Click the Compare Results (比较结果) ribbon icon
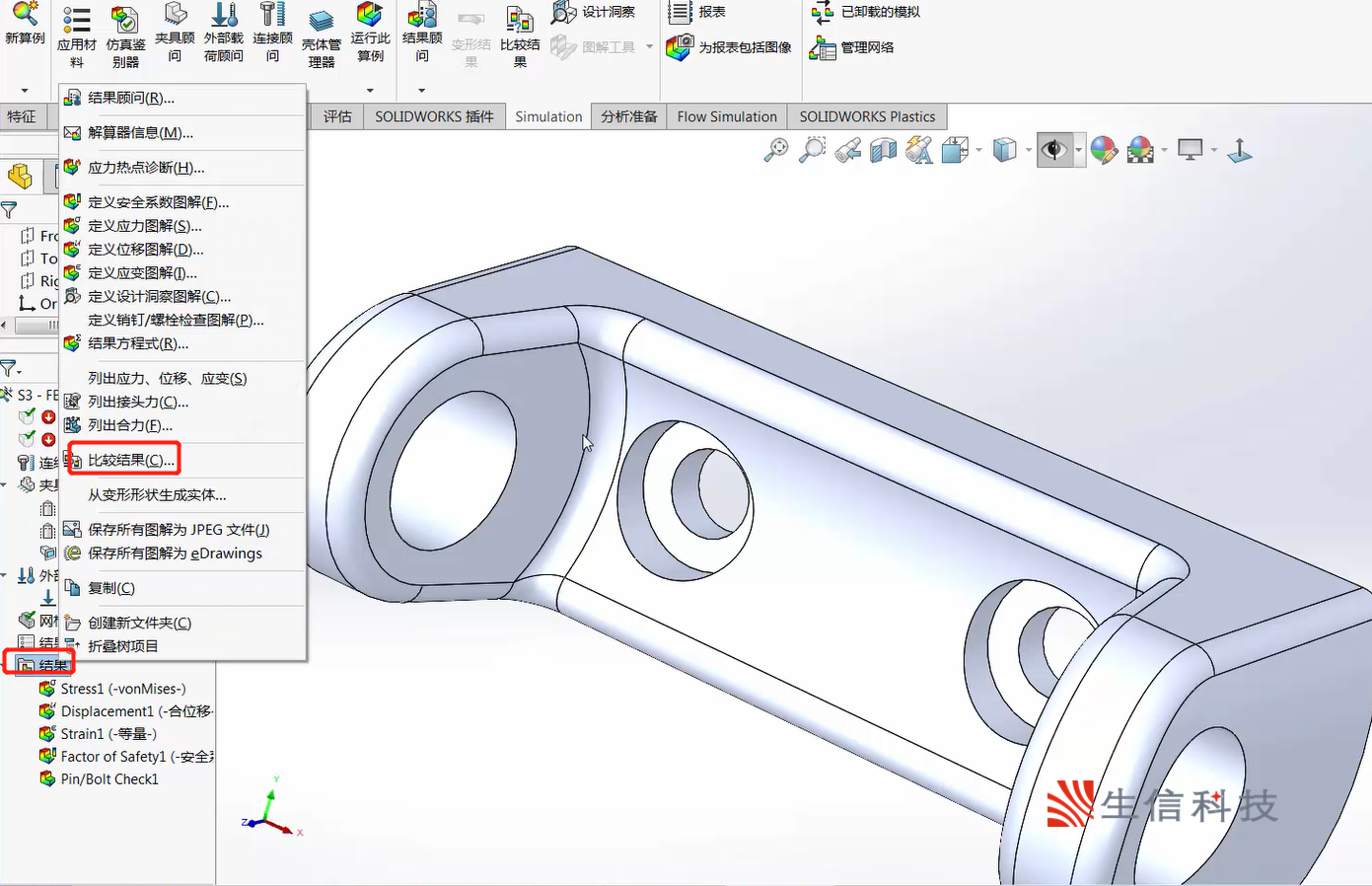Viewport: 1372px width, 886px height. (520, 20)
